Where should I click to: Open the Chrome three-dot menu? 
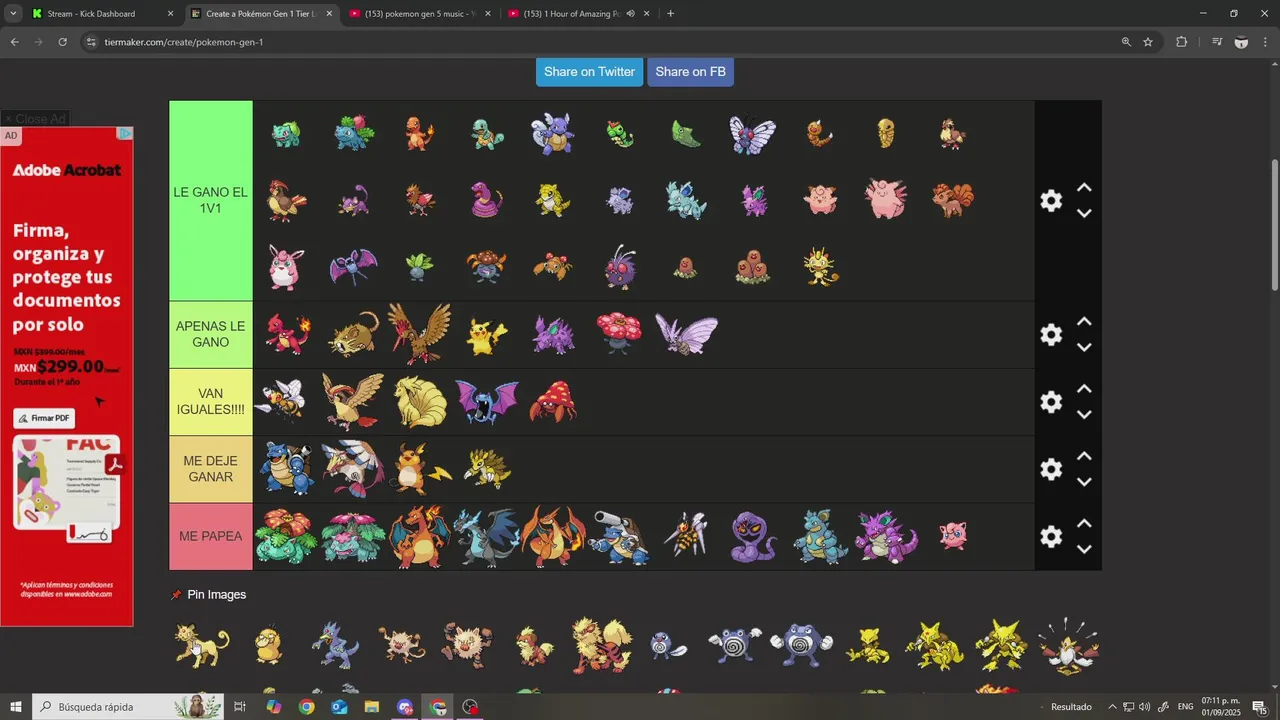pyautogui.click(x=1266, y=42)
